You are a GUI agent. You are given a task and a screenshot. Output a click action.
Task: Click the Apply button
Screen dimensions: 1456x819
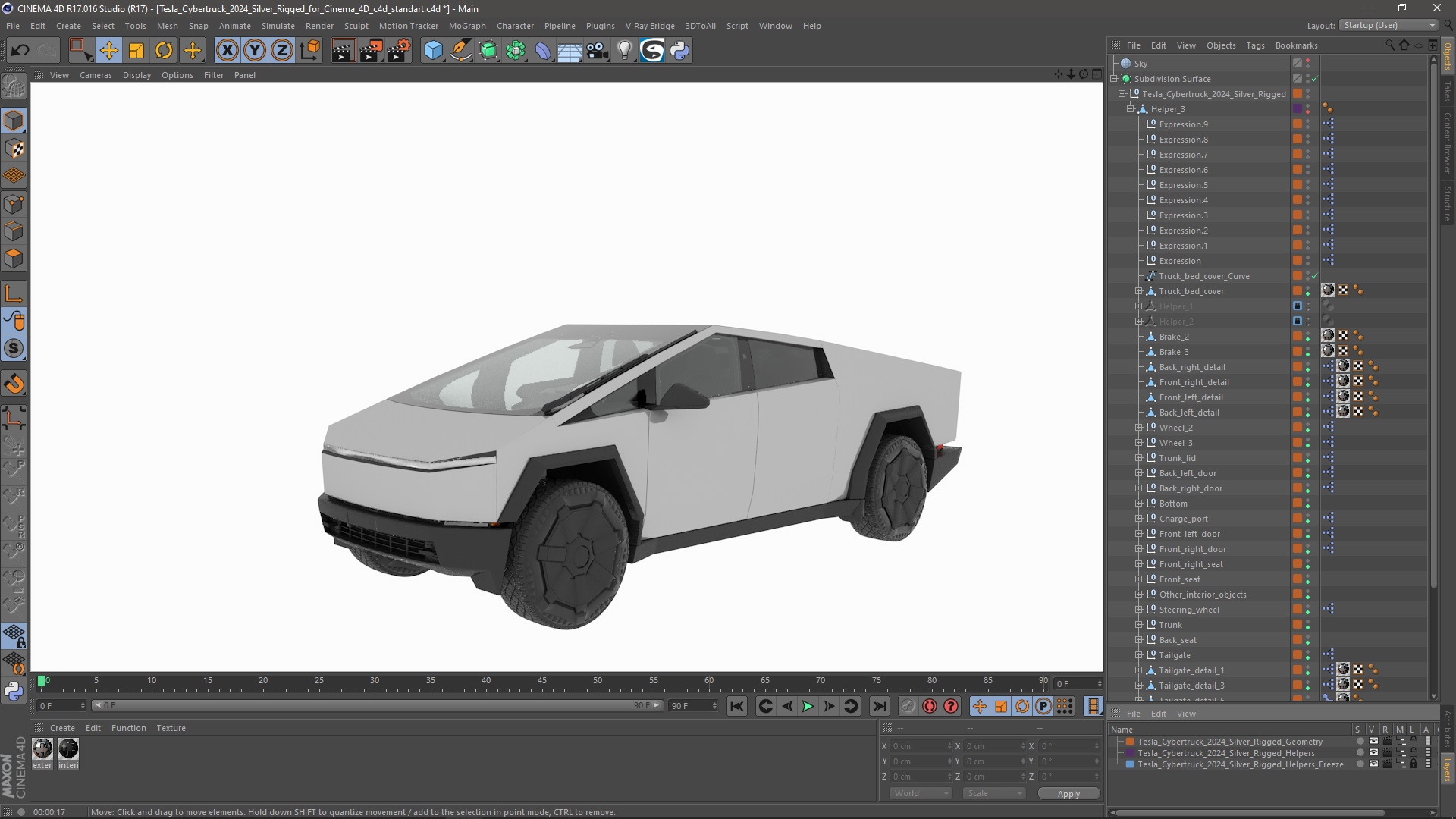[x=1068, y=794]
